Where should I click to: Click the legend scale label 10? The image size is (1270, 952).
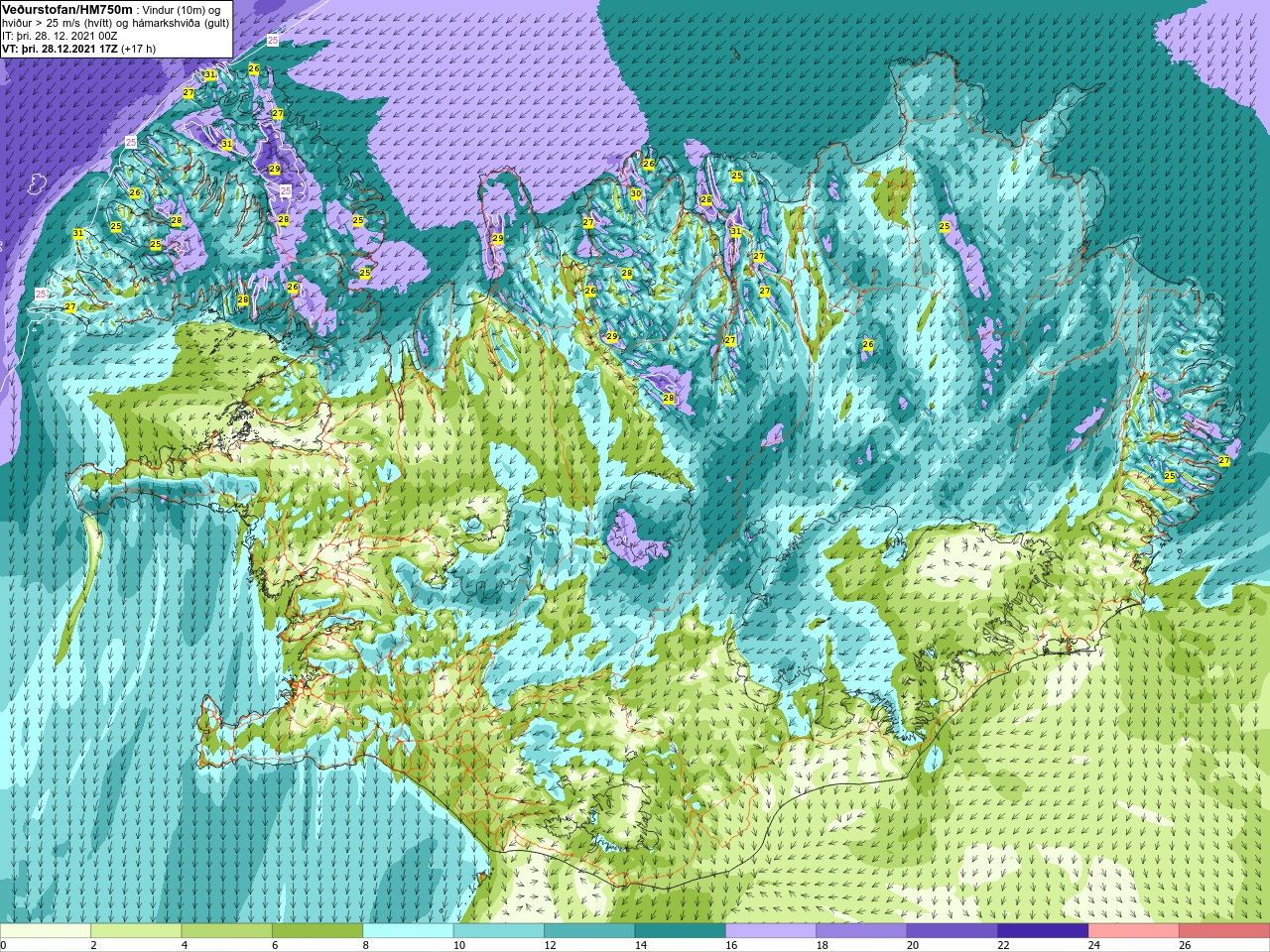459,945
